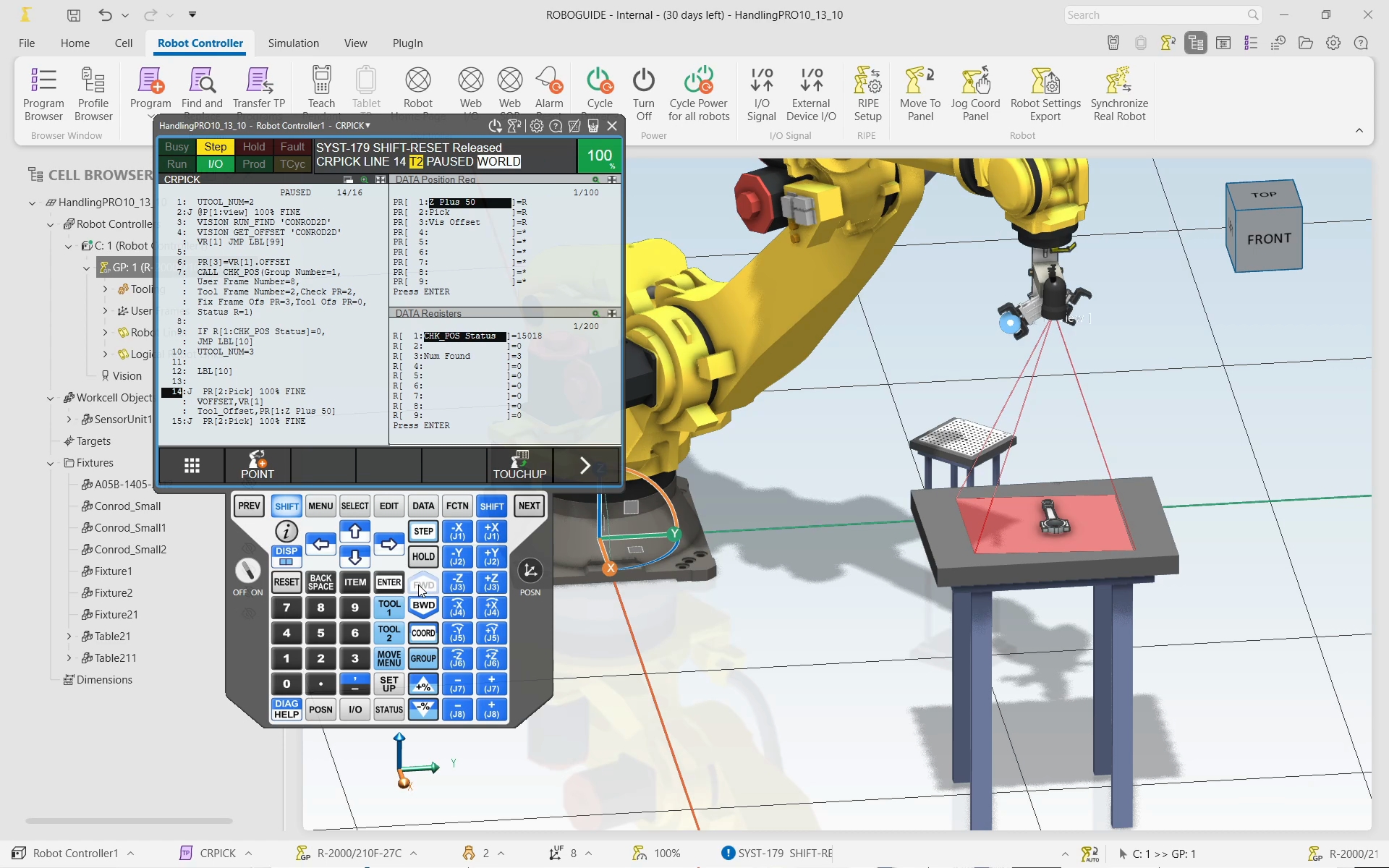Viewport: 1389px width, 868px height.
Task: Open the pendant grid menu icon
Action: click(192, 466)
